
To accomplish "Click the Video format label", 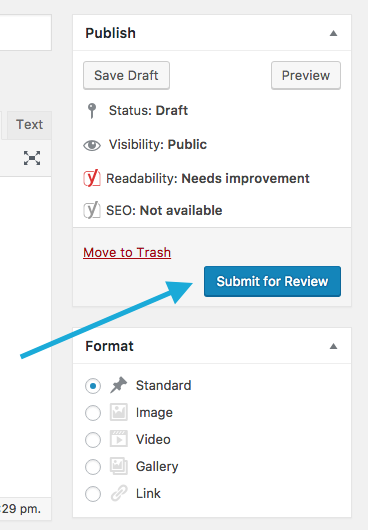I will (x=153, y=439).
